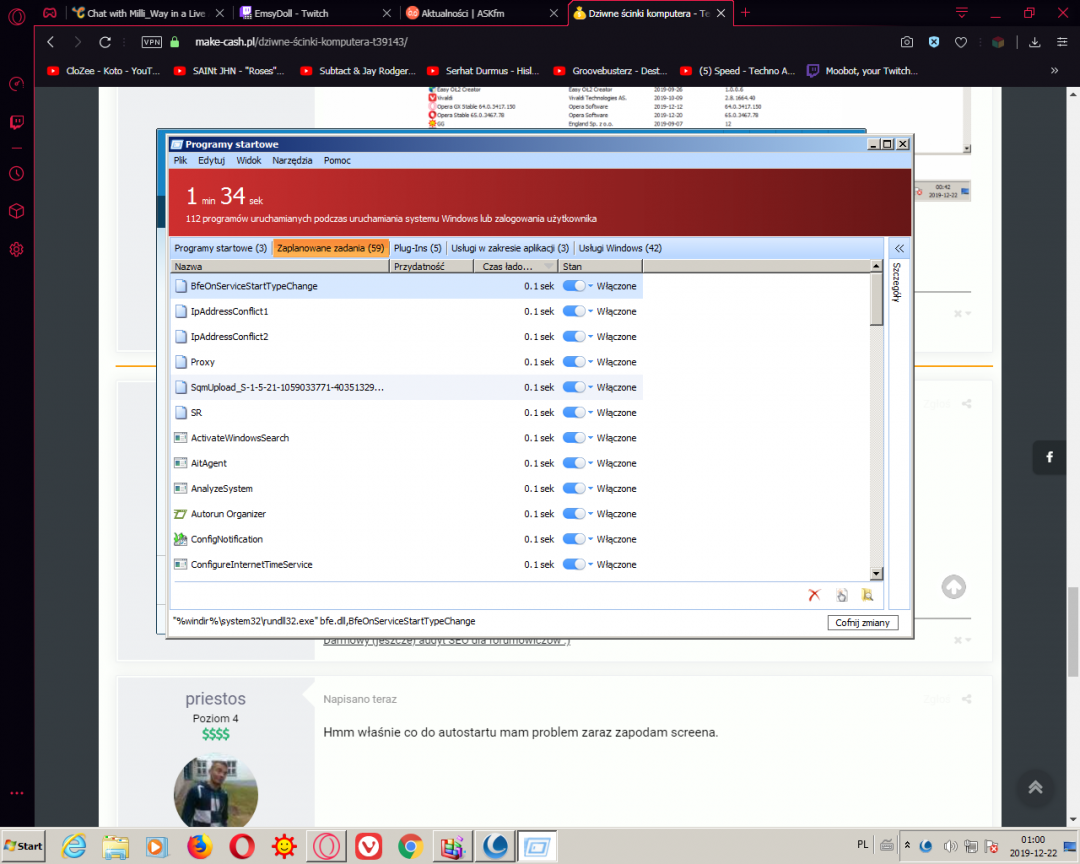Open browser settings gear in sidebar
Image resolution: width=1080 pixels, height=864 pixels.
click(16, 249)
